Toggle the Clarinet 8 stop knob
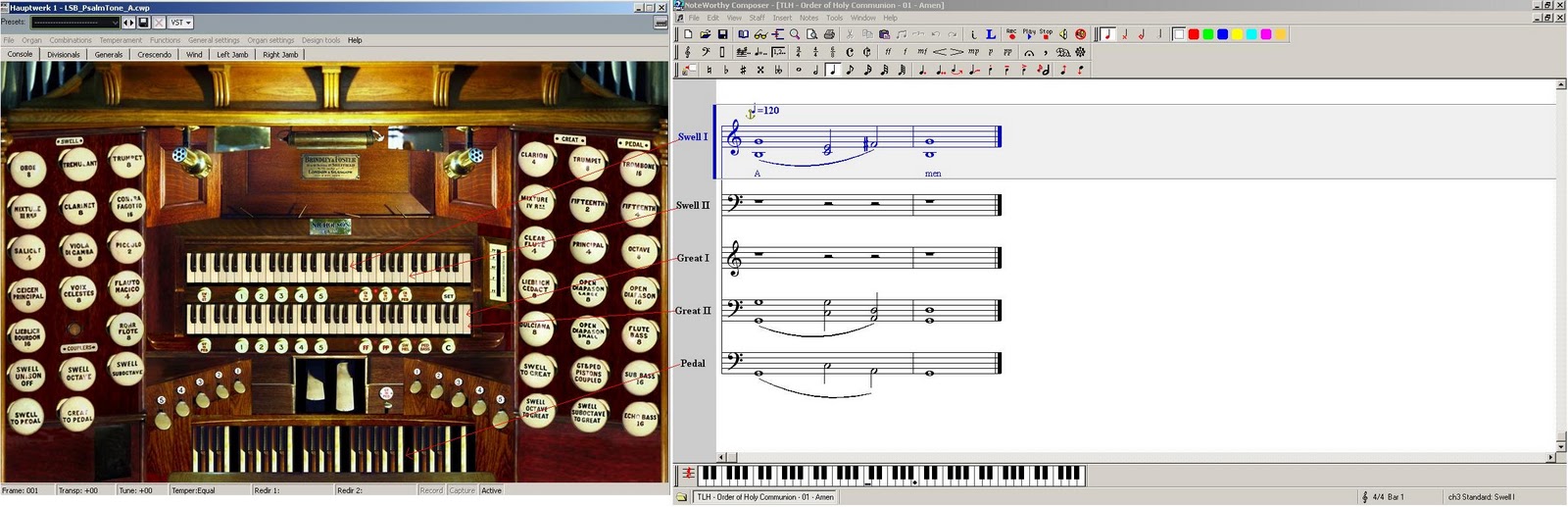The height and width of the screenshot is (507, 1568). coord(79,207)
